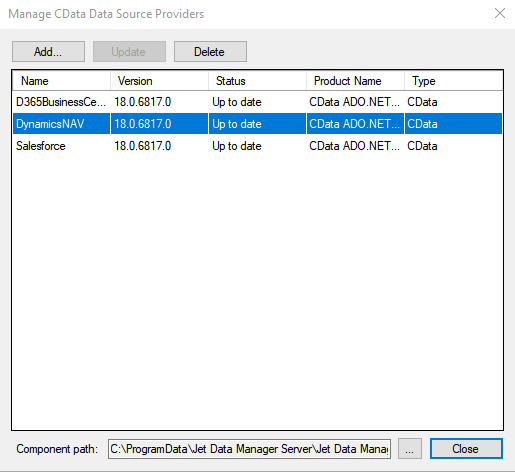The image size is (515, 472).
Task: Click the Manage CData Data Source Providers title
Action: click(106, 14)
